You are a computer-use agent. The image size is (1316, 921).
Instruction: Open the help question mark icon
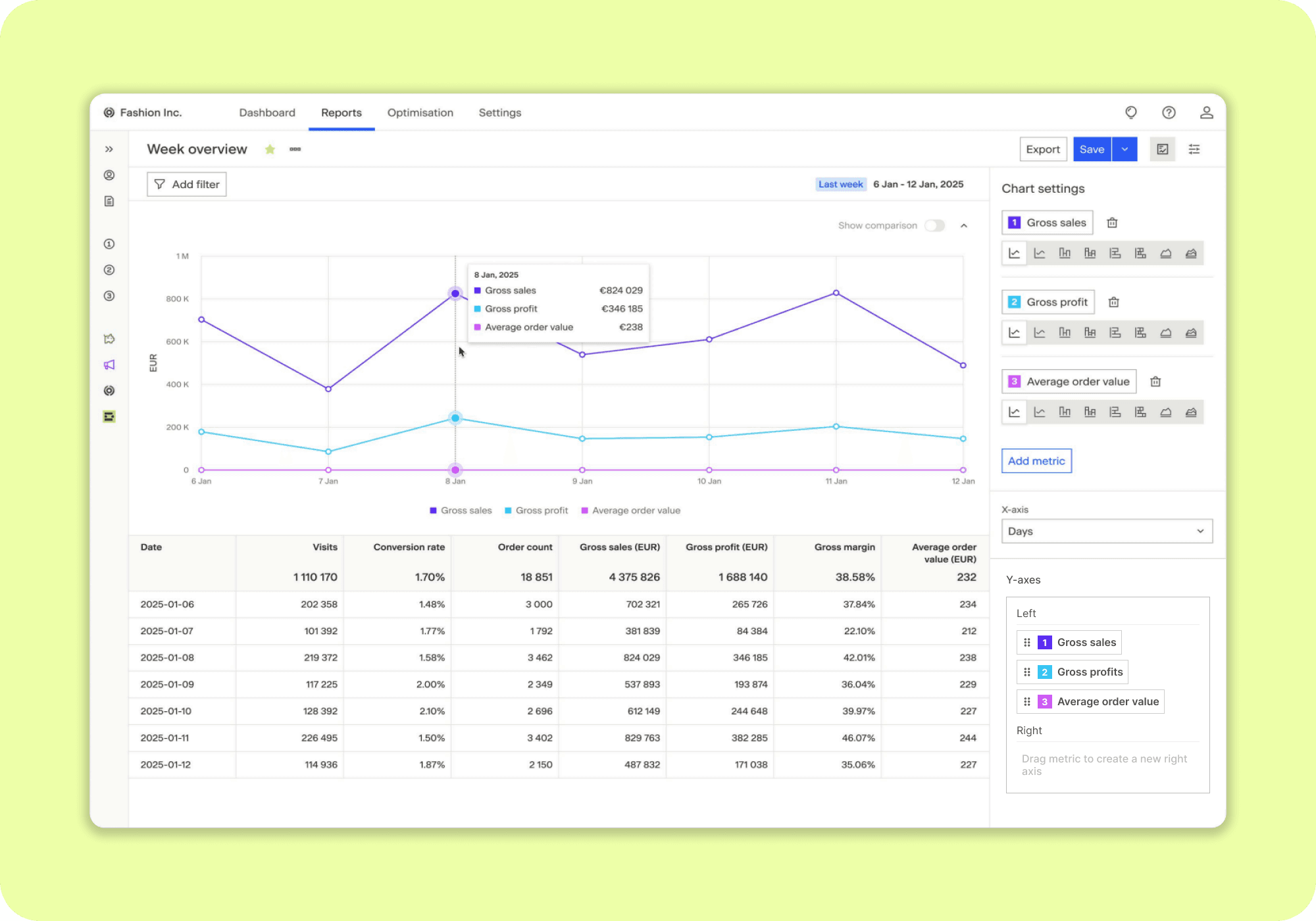[x=1169, y=112]
